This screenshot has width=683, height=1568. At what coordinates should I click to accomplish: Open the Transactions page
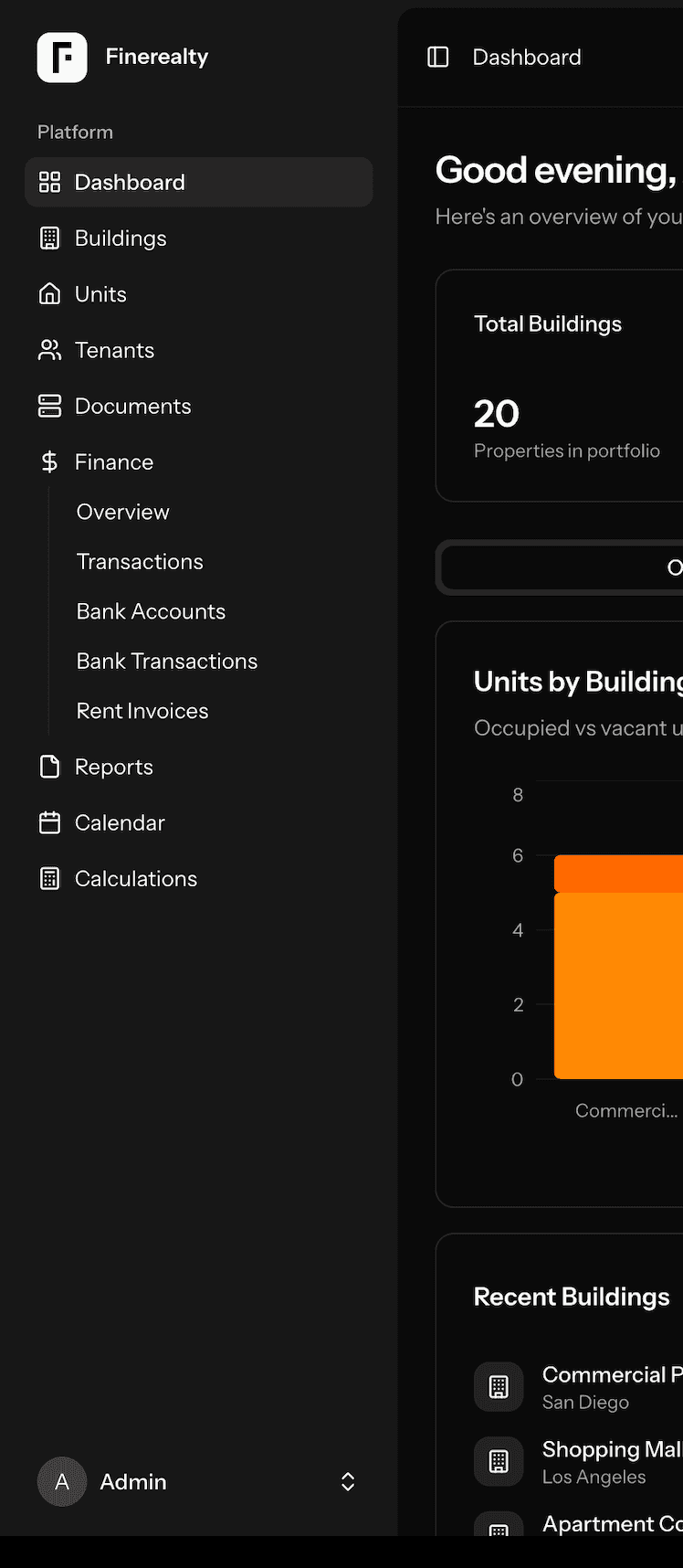[x=139, y=561]
